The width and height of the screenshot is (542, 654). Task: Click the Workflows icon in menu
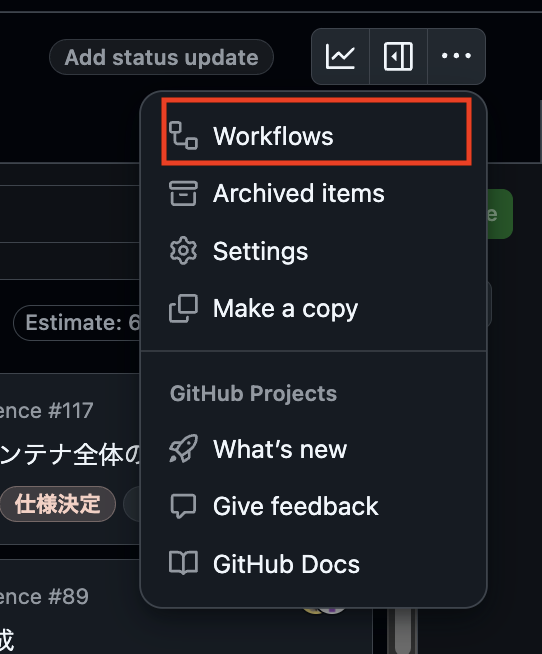coord(183,136)
